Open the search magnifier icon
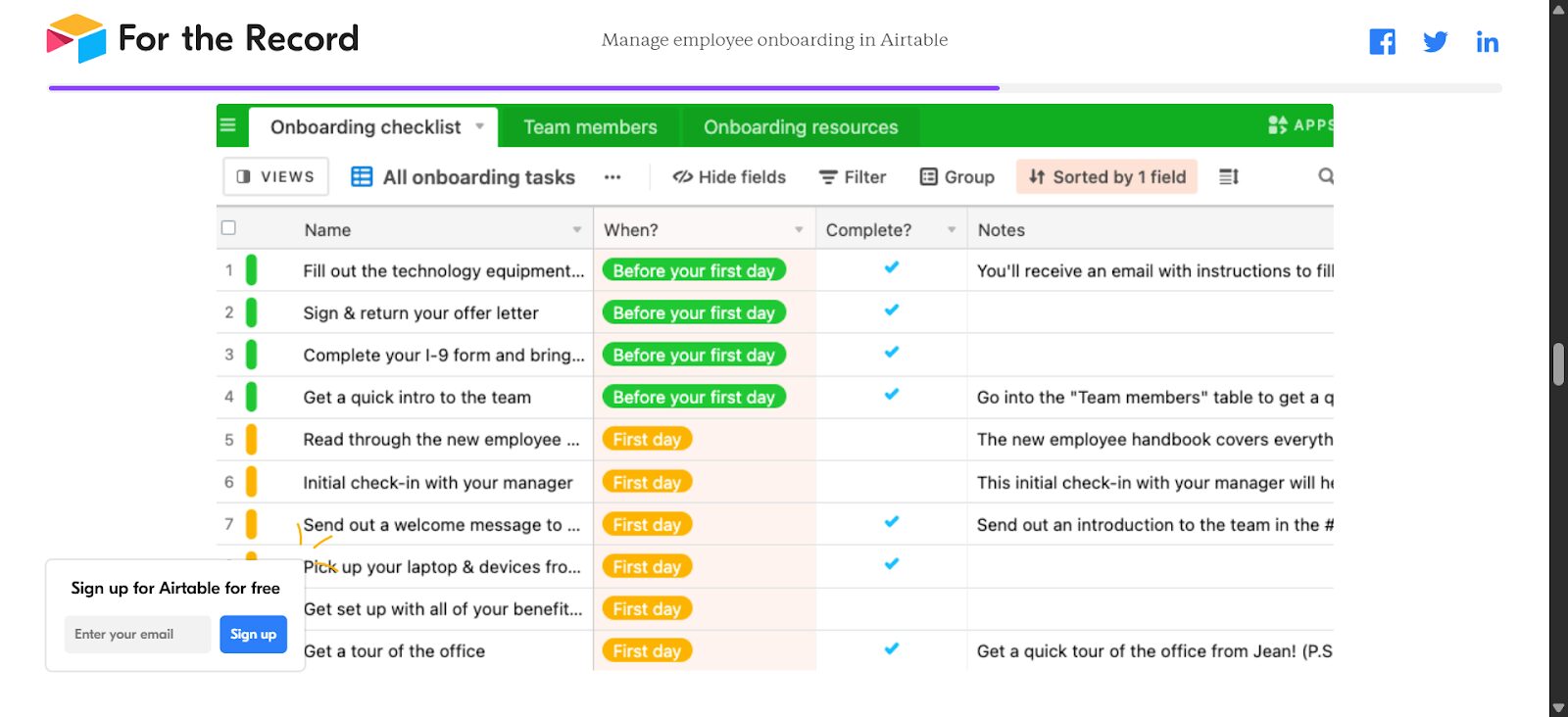Viewport: 1568px width, 717px height. [x=1325, y=176]
